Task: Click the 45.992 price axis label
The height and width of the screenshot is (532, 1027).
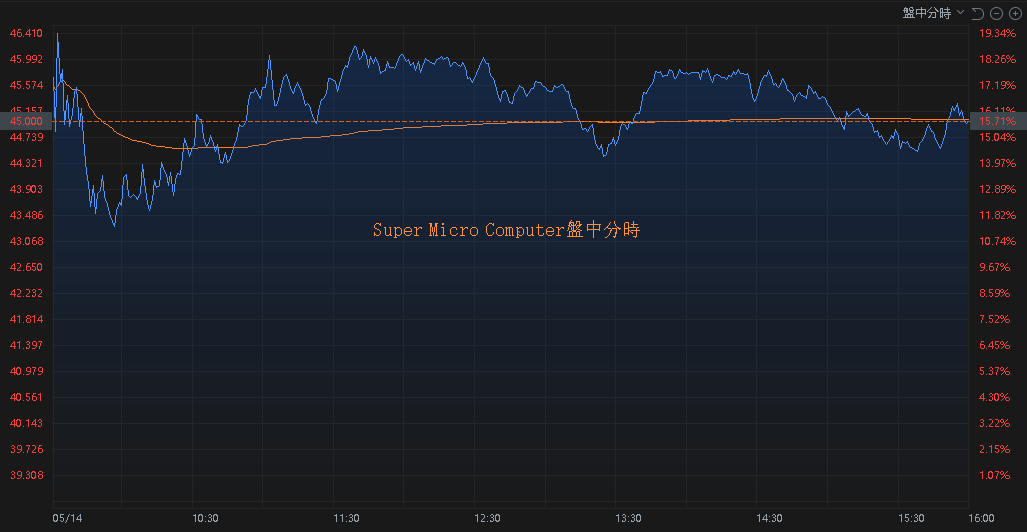Action: point(26,59)
